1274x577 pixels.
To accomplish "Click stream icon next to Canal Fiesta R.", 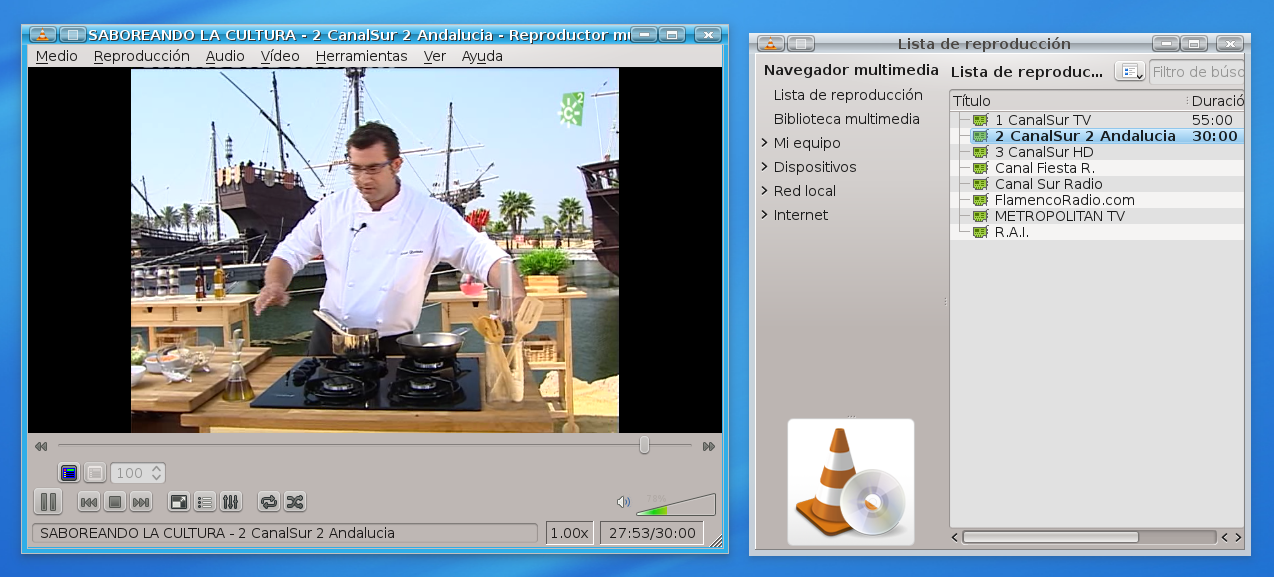I will click(980, 168).
